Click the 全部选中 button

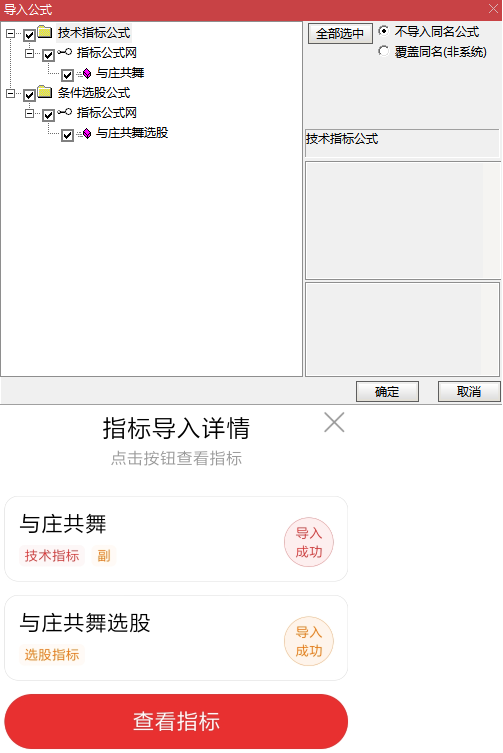(340, 34)
